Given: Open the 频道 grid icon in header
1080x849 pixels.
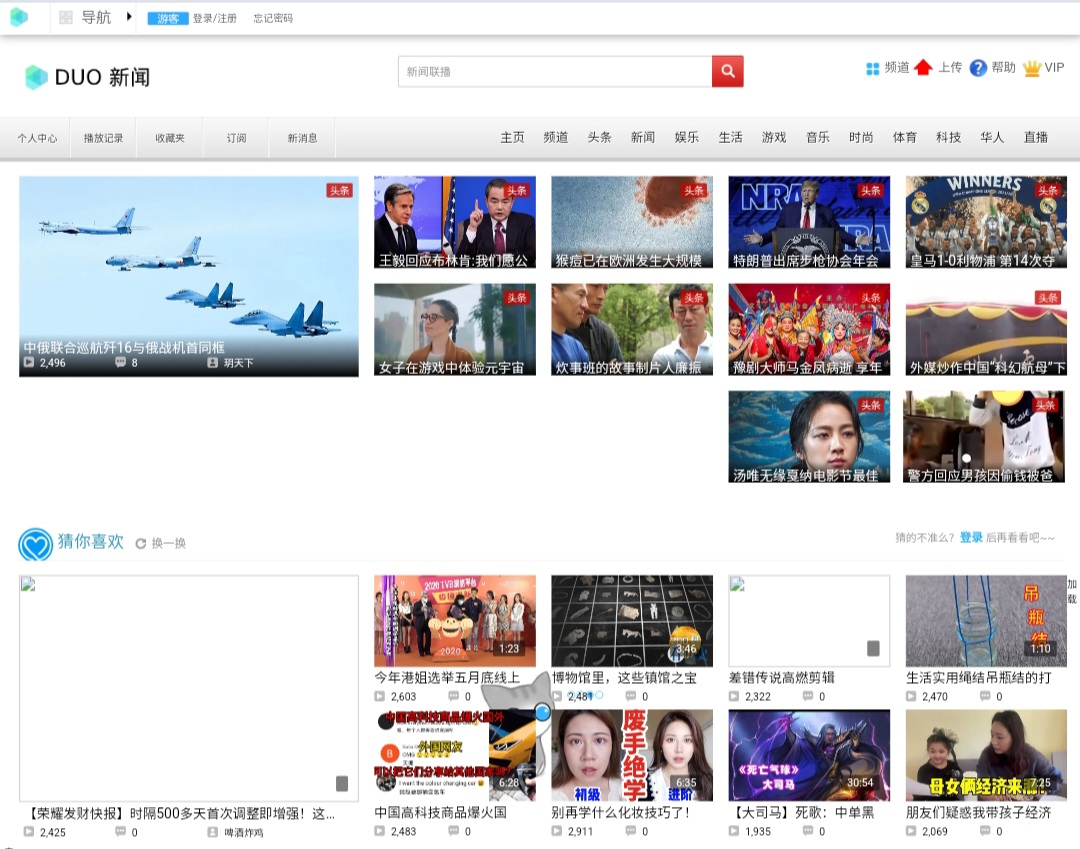Looking at the screenshot, I should (x=873, y=68).
